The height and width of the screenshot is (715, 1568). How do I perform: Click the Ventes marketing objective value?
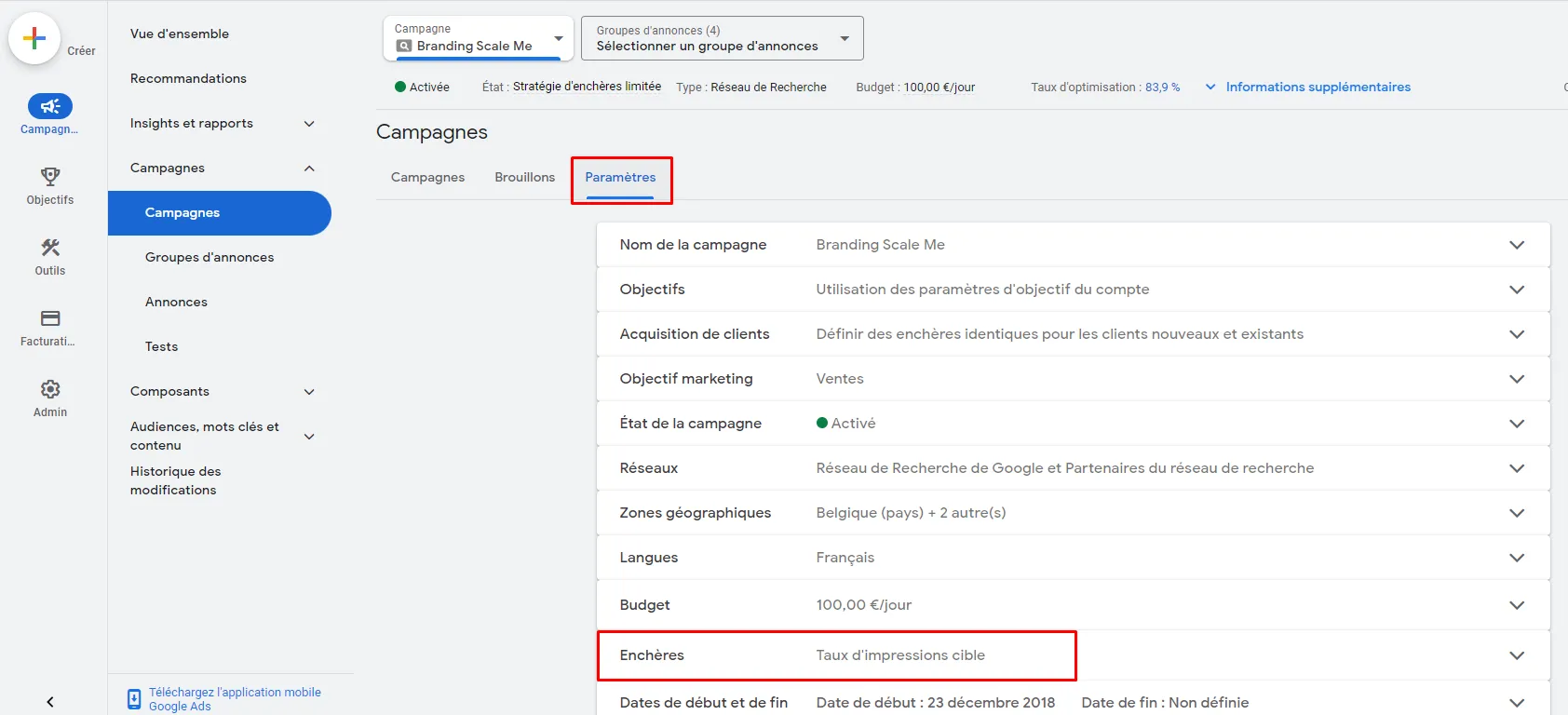(840, 379)
